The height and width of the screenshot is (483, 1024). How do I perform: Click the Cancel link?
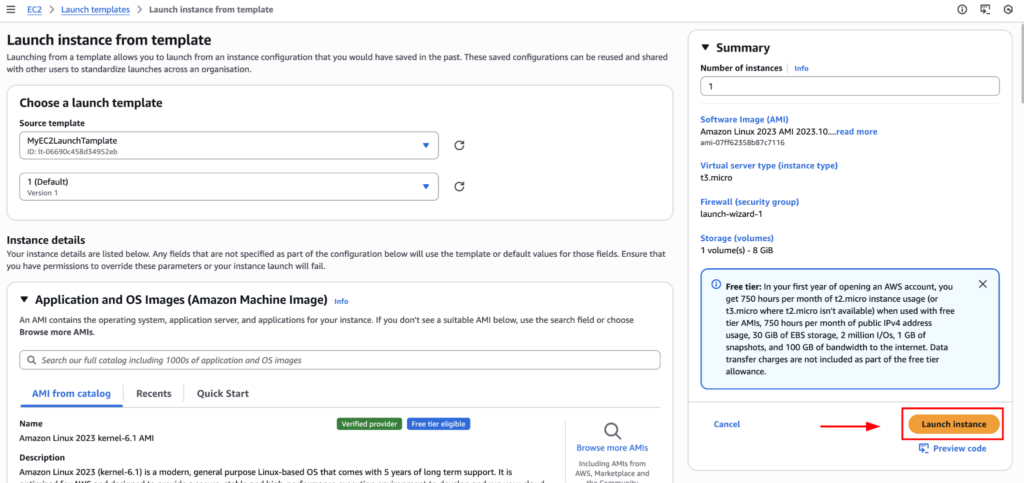coord(726,424)
